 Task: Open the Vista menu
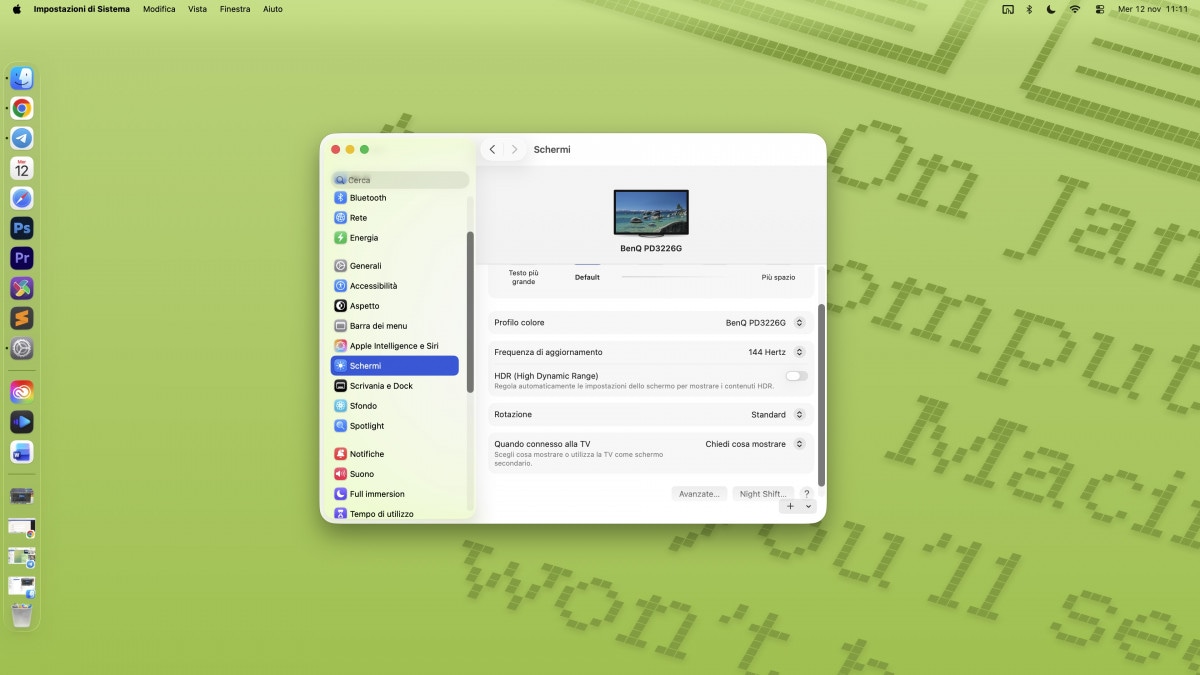[198, 9]
